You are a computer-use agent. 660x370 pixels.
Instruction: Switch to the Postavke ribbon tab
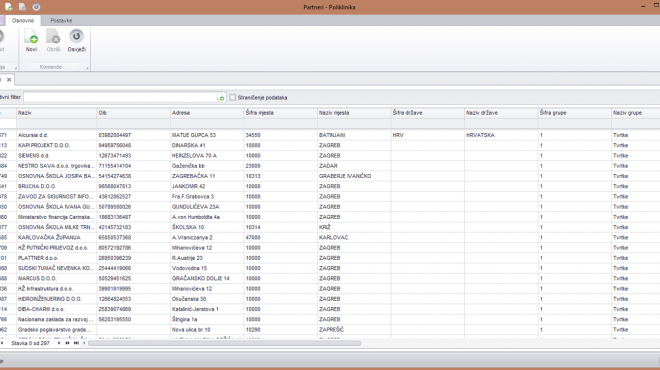click(61, 21)
